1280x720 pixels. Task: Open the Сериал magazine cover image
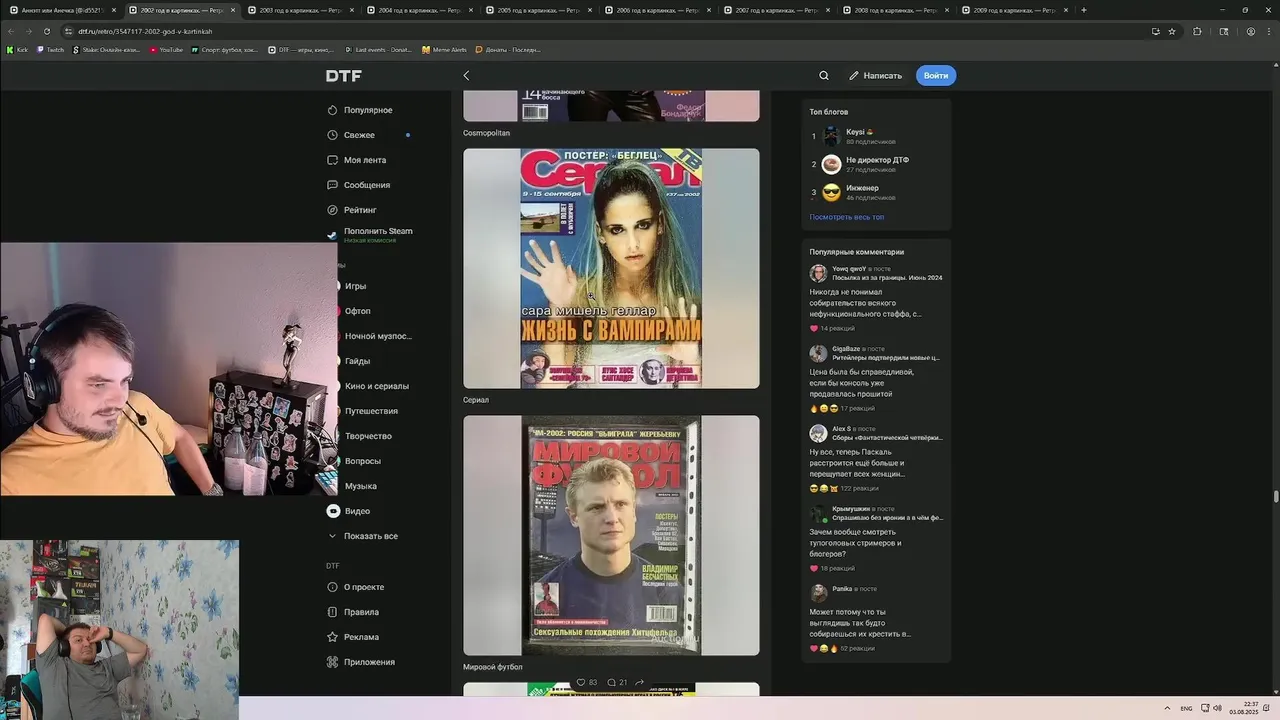point(611,268)
